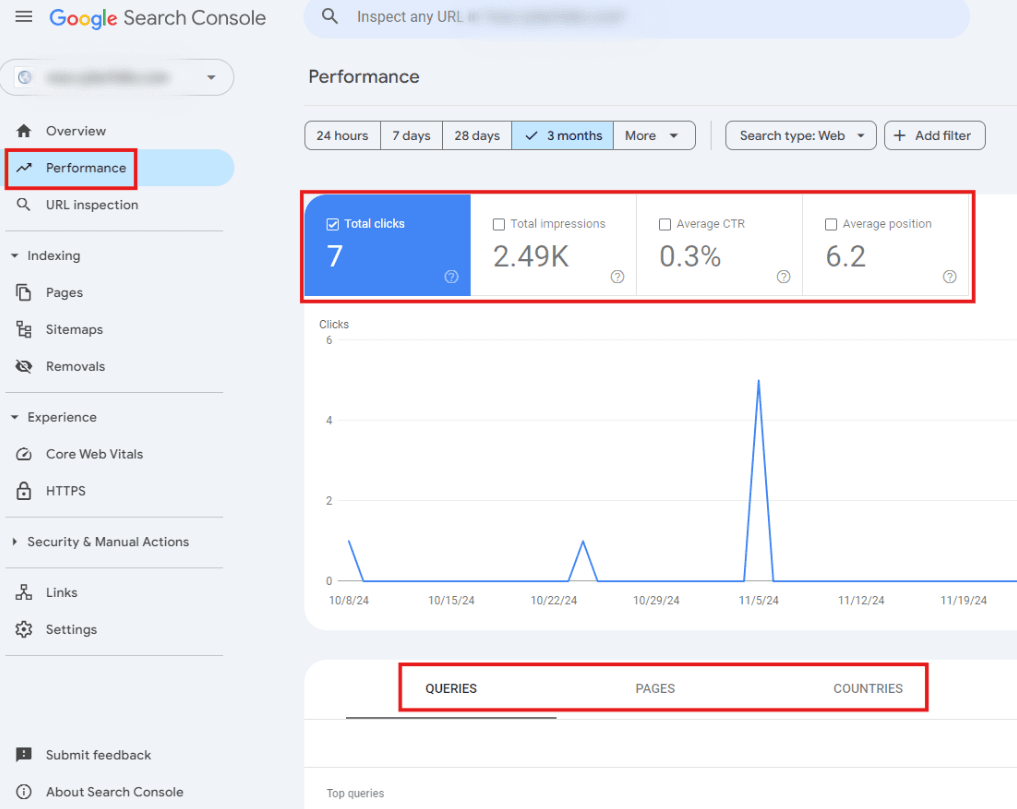Click the URL inspection magnifier icon
Image resolution: width=1017 pixels, height=809 pixels.
(24, 204)
